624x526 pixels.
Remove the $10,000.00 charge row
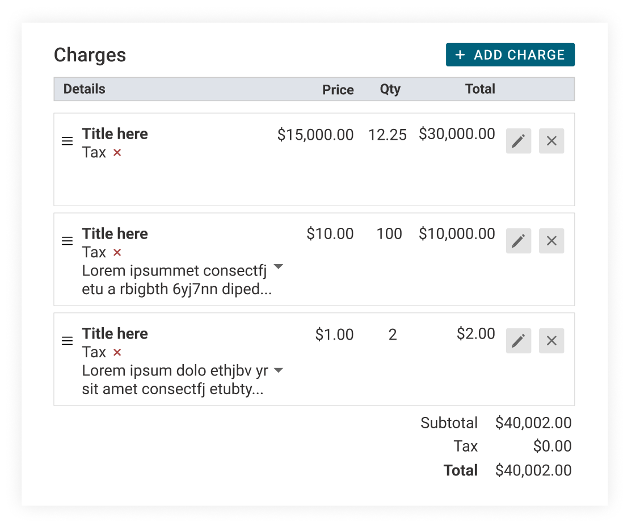pos(551,241)
